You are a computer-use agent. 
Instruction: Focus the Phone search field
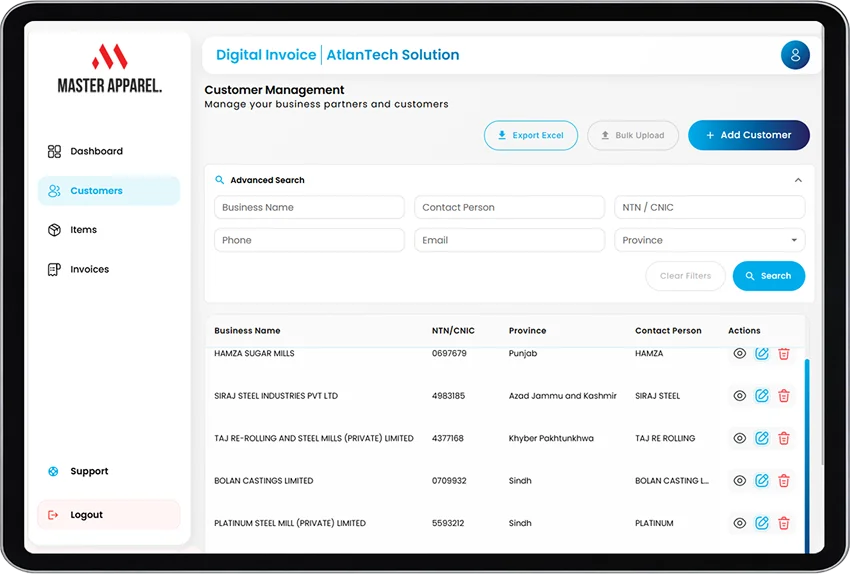[x=309, y=240]
